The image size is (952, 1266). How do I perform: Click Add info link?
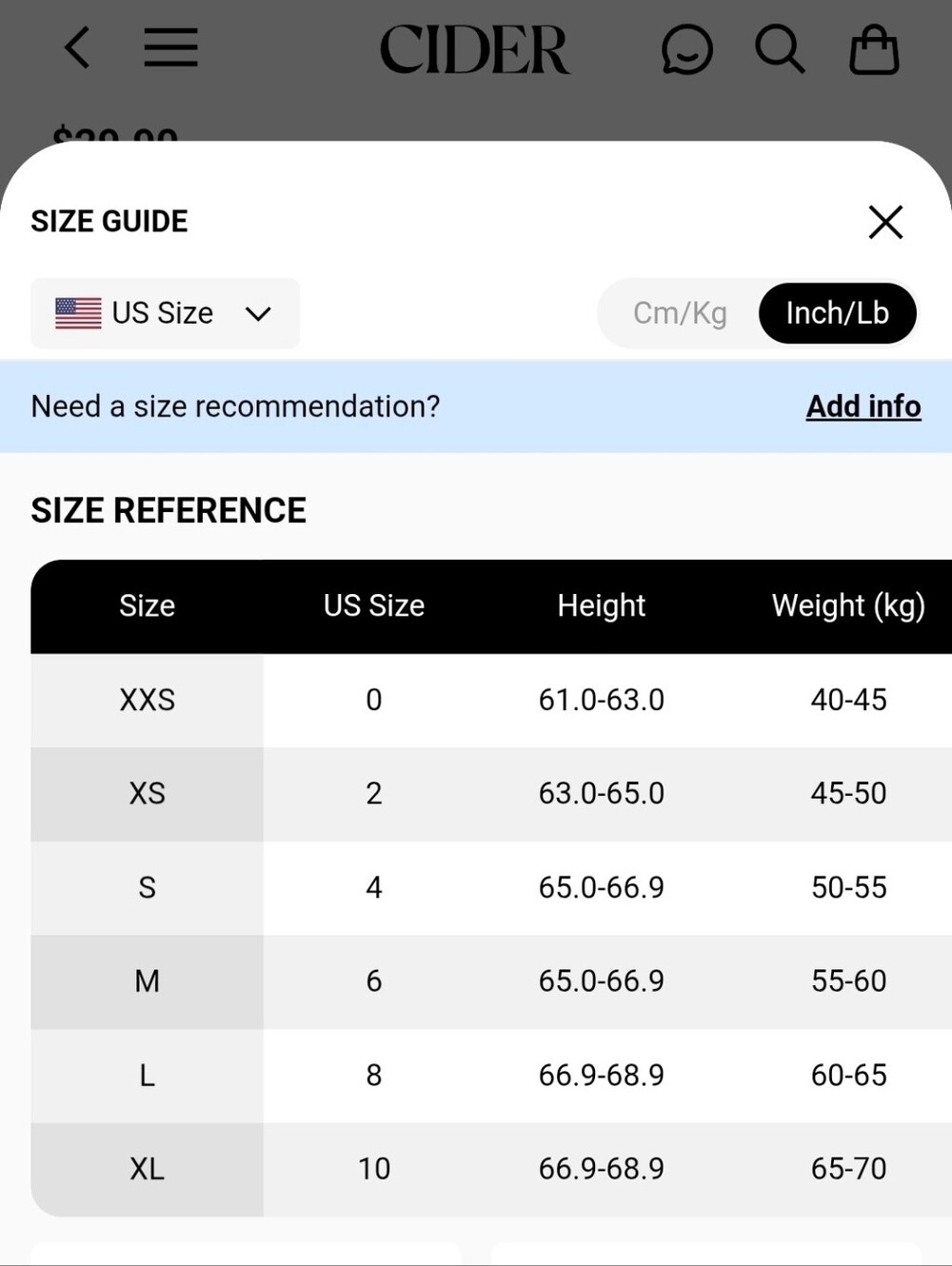click(x=863, y=406)
